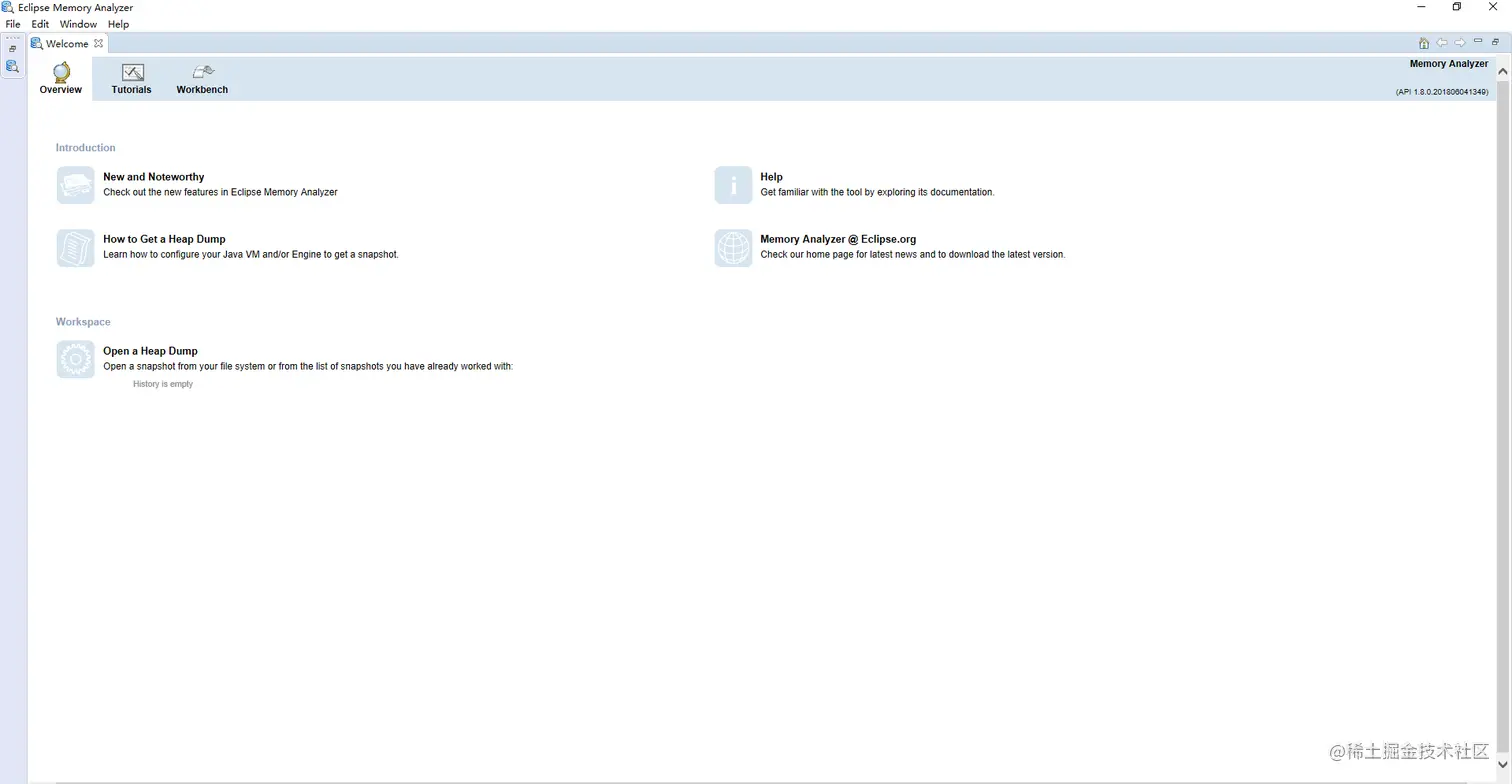Go to the Workbench
The width and height of the screenshot is (1512, 784).
coord(202,78)
